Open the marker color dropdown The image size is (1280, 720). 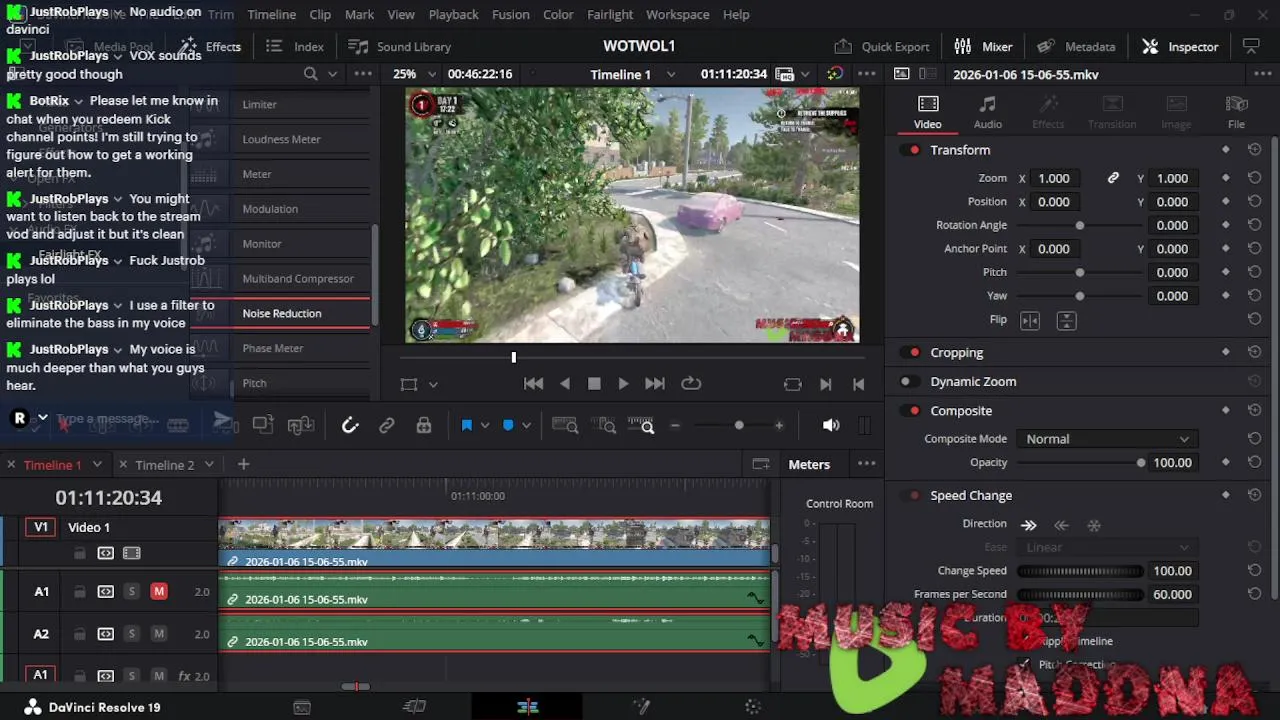point(526,425)
